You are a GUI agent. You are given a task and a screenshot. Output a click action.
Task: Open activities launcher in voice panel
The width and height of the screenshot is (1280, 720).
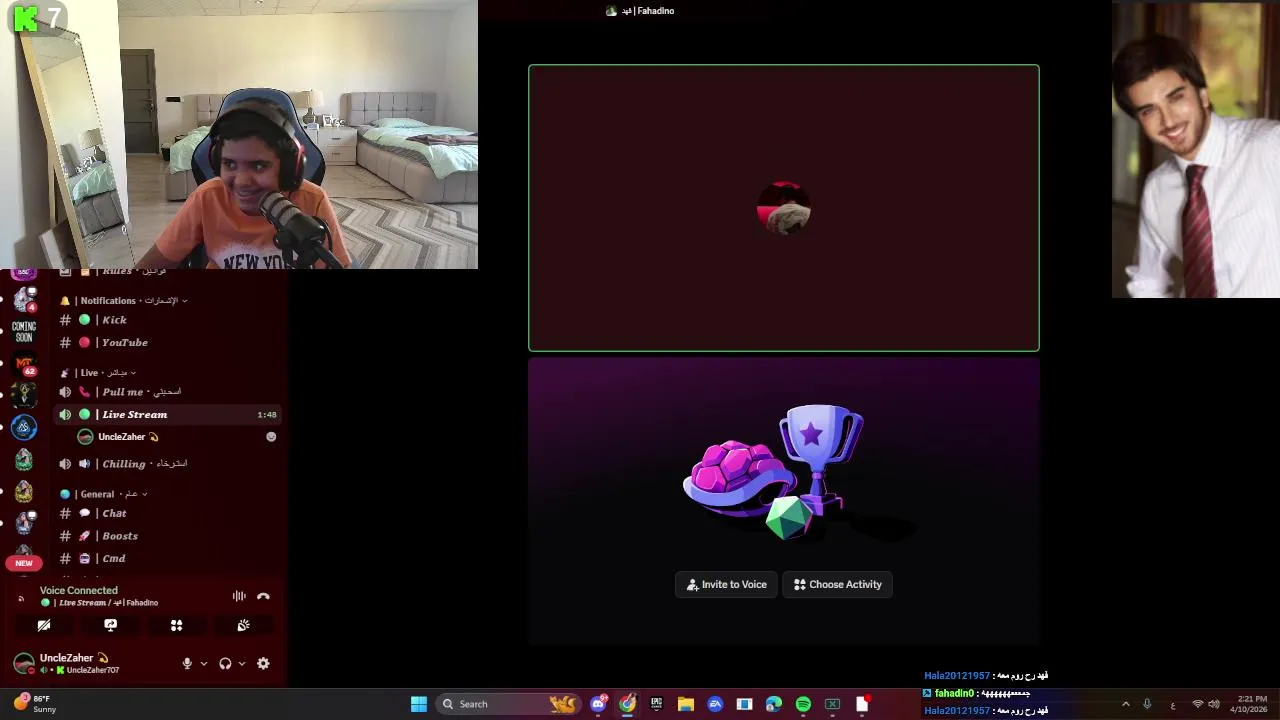(176, 625)
